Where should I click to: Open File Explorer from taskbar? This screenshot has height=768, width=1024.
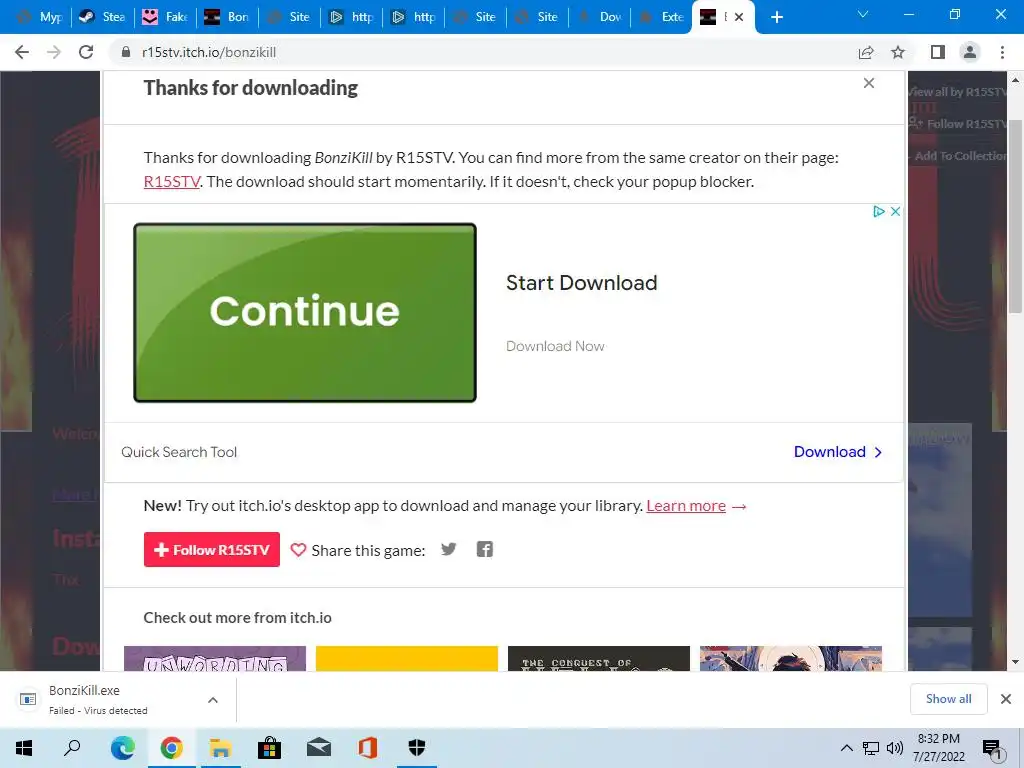220,748
